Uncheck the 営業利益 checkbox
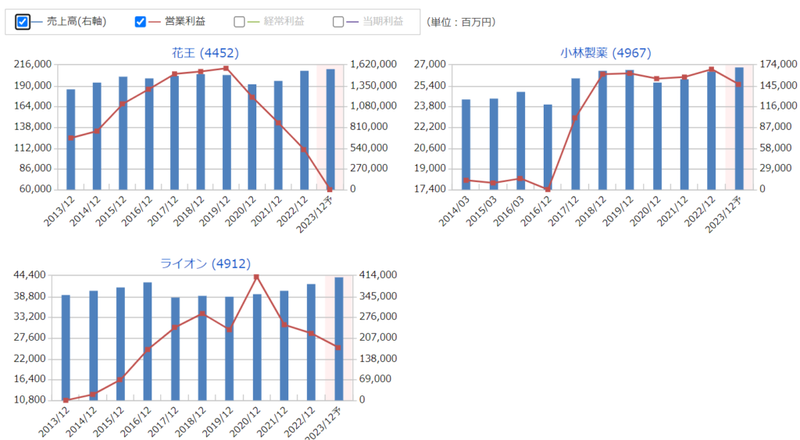Screen dimensions: 800x440 140,22
